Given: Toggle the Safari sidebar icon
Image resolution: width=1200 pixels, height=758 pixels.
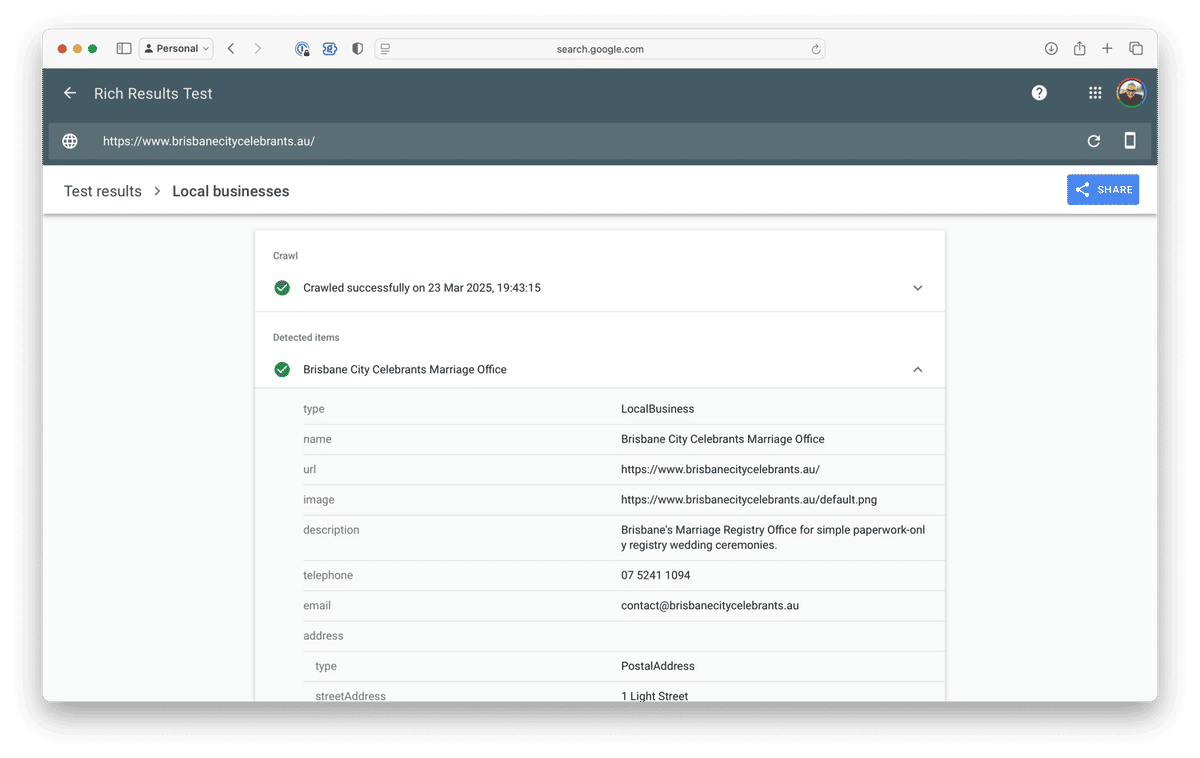Looking at the screenshot, I should (124, 48).
